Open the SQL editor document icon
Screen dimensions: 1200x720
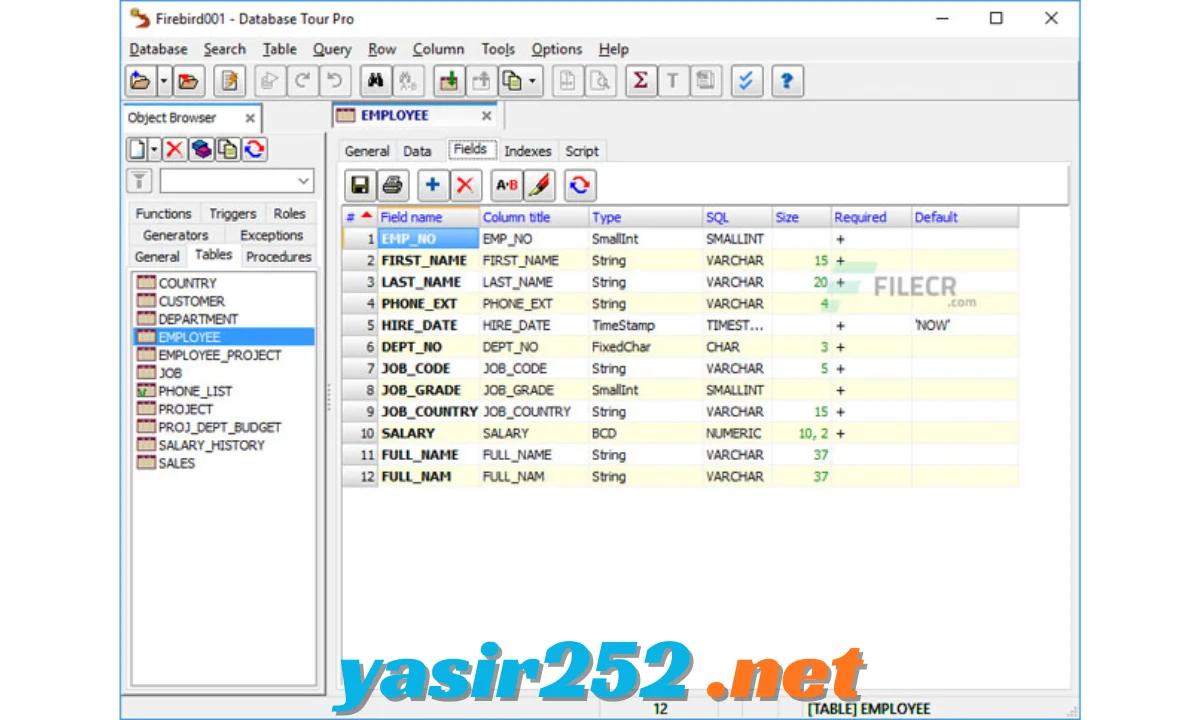click(231, 81)
